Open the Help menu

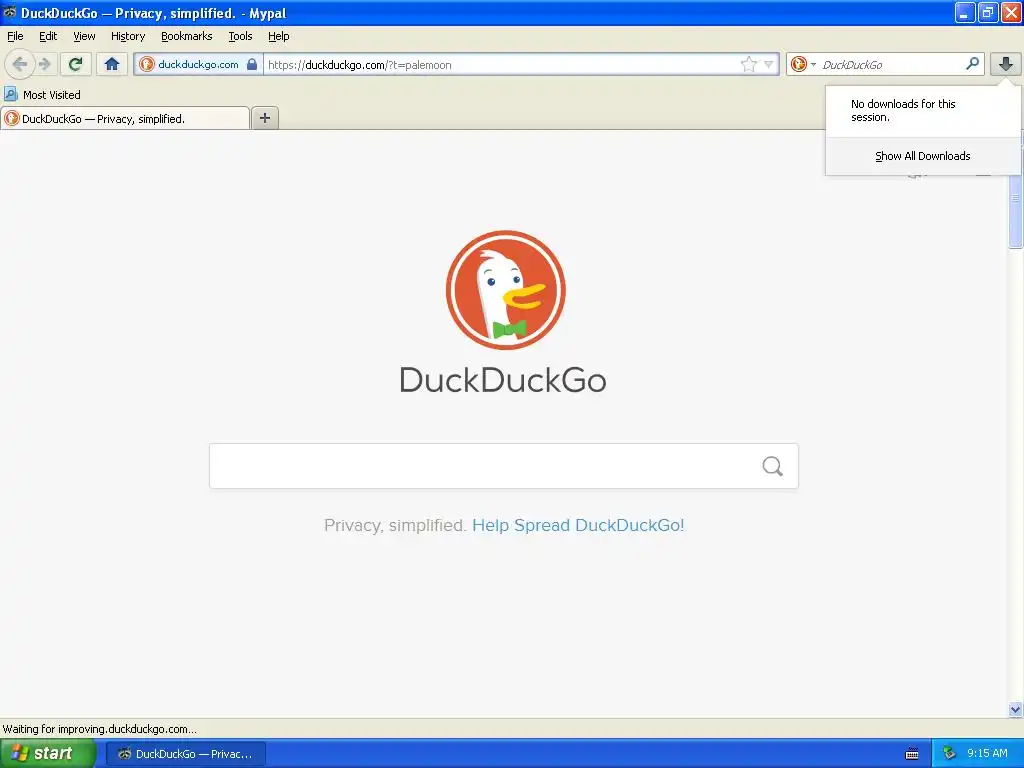coord(279,36)
